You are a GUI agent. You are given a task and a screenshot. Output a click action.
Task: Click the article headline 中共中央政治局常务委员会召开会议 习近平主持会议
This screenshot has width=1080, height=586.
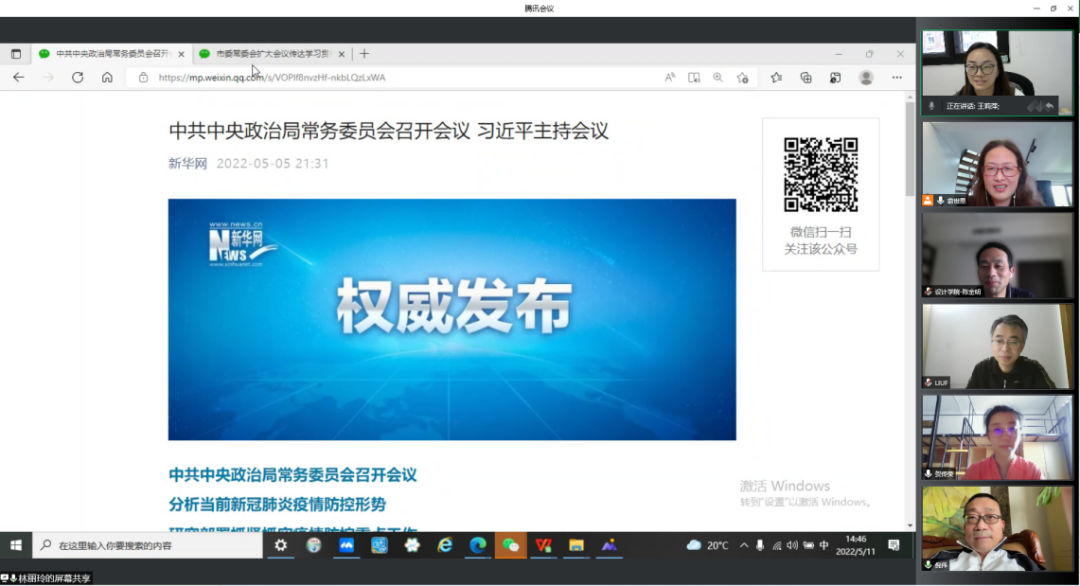click(x=388, y=131)
